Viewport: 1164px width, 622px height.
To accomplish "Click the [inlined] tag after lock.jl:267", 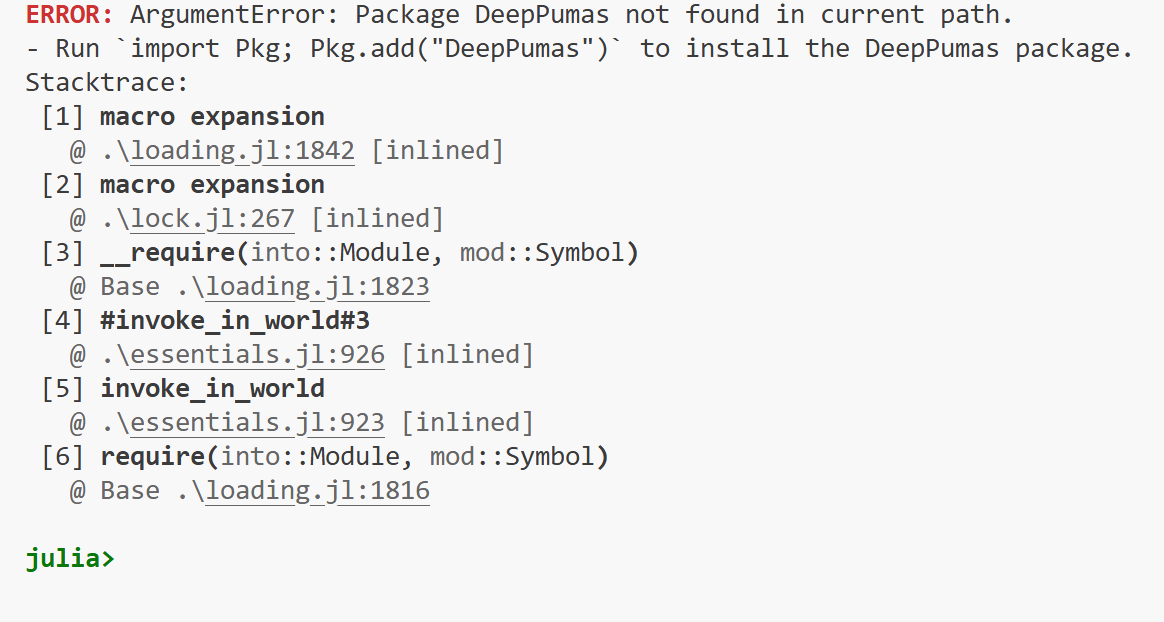I will click(377, 219).
